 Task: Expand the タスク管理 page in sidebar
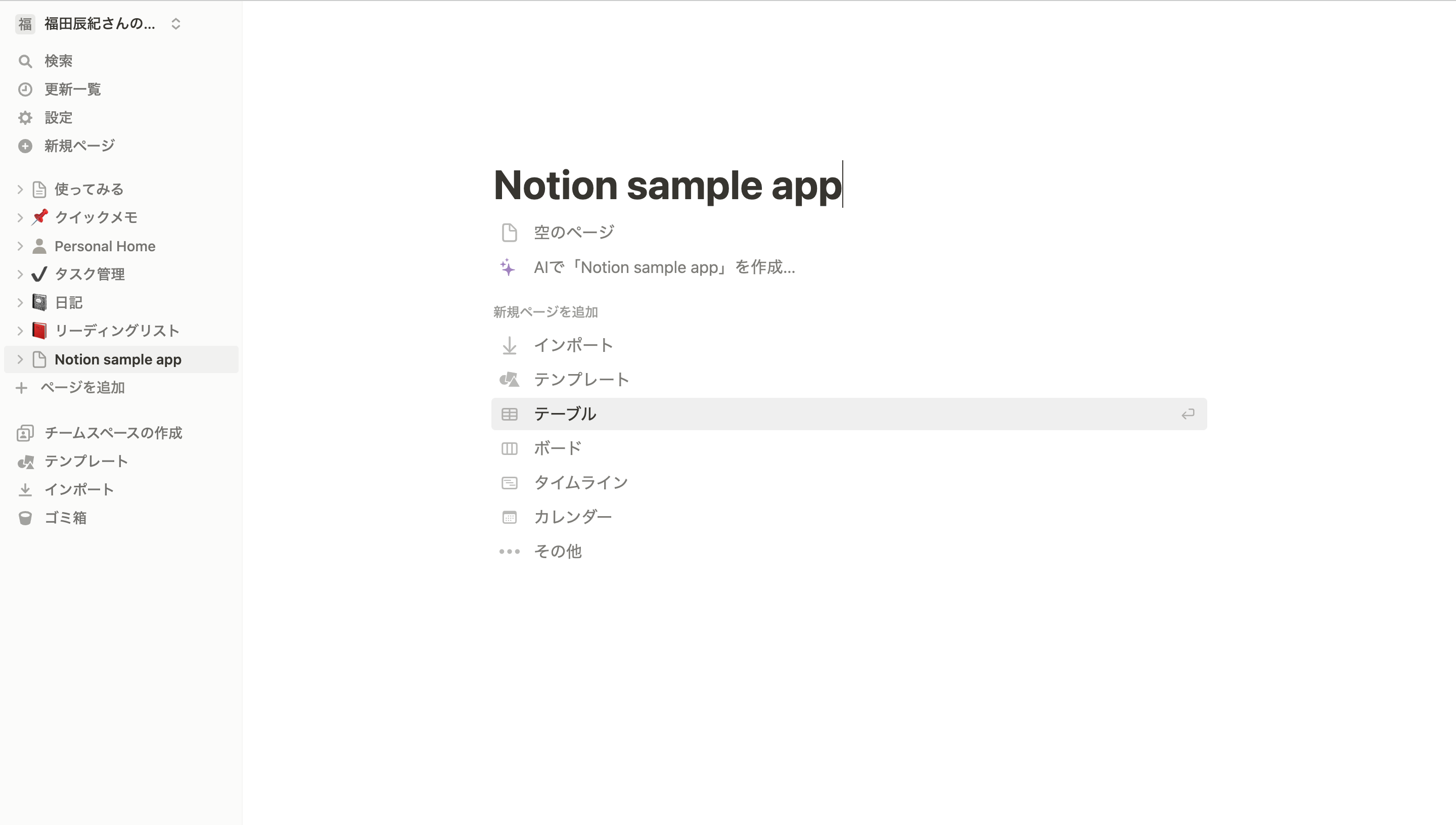point(20,274)
